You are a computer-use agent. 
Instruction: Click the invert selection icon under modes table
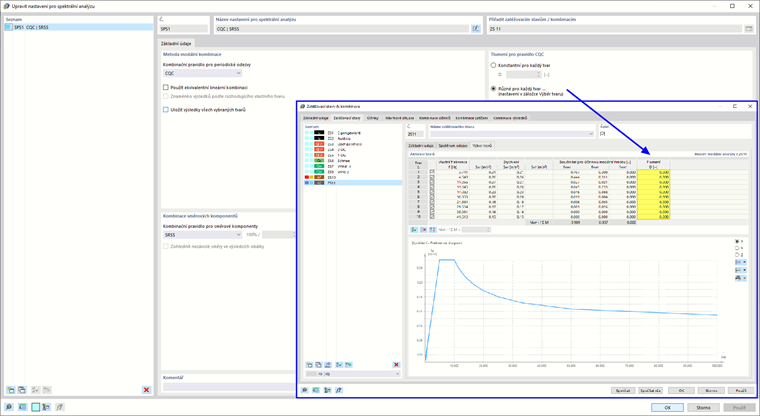[x=432, y=229]
